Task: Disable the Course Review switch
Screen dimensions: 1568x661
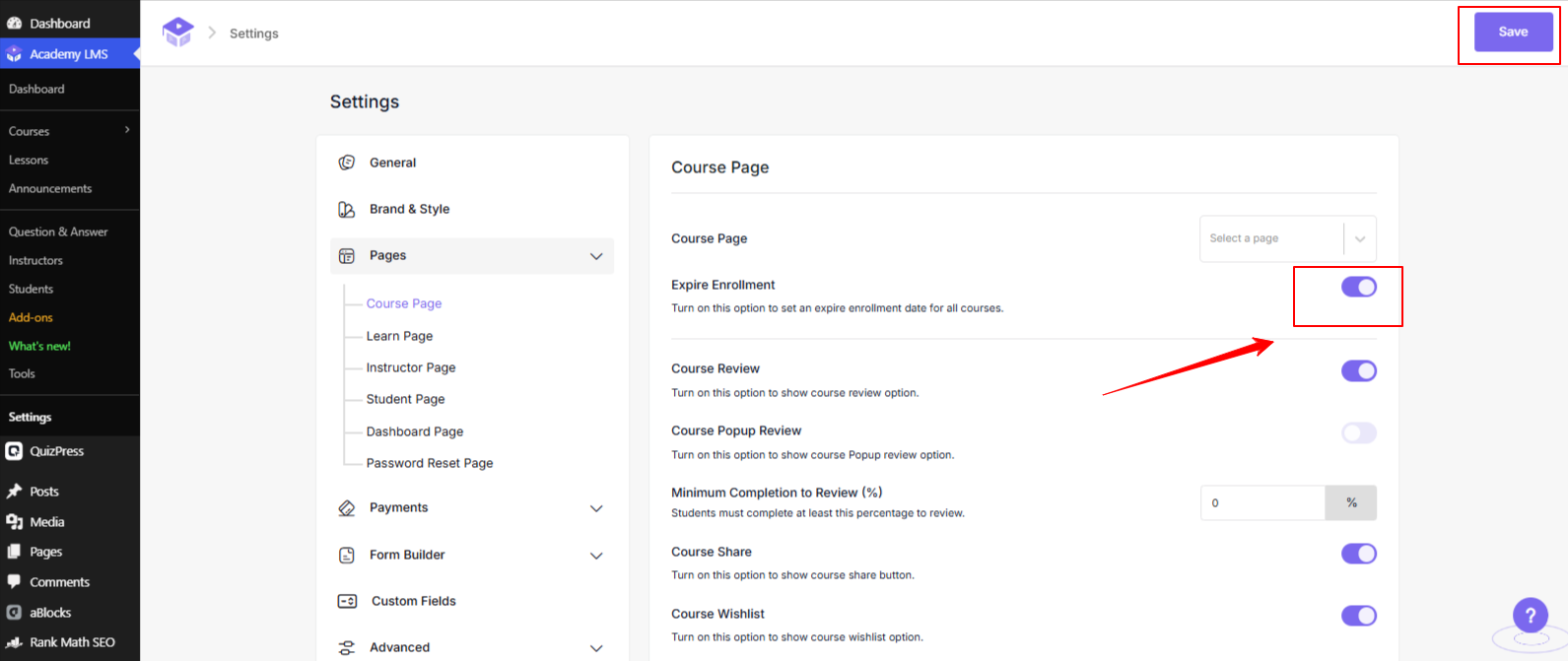Action: click(1359, 370)
